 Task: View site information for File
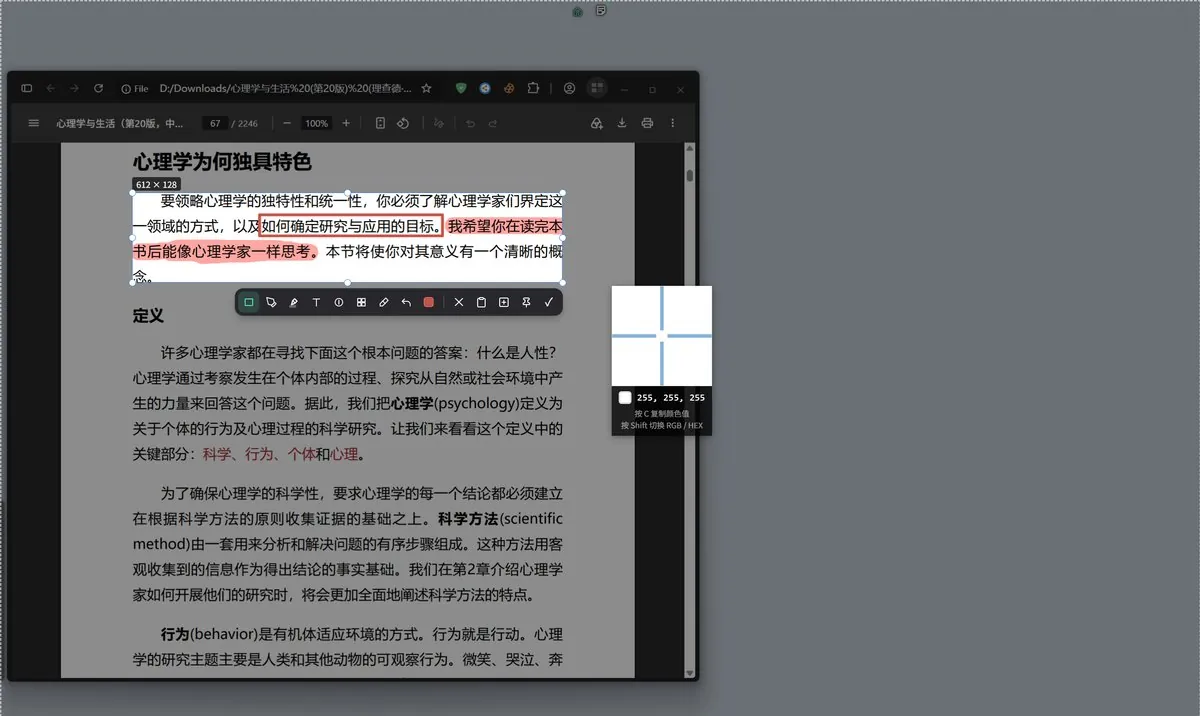(x=135, y=88)
